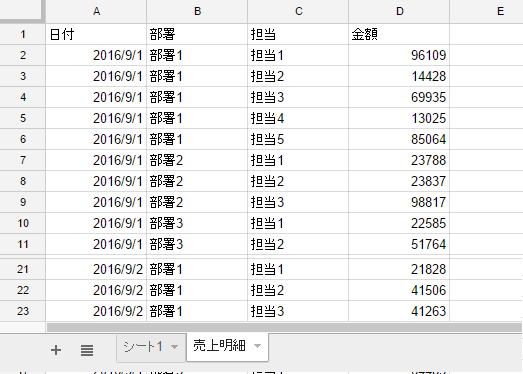Select row 1 header
This screenshot has width=523, height=374.
22,34
